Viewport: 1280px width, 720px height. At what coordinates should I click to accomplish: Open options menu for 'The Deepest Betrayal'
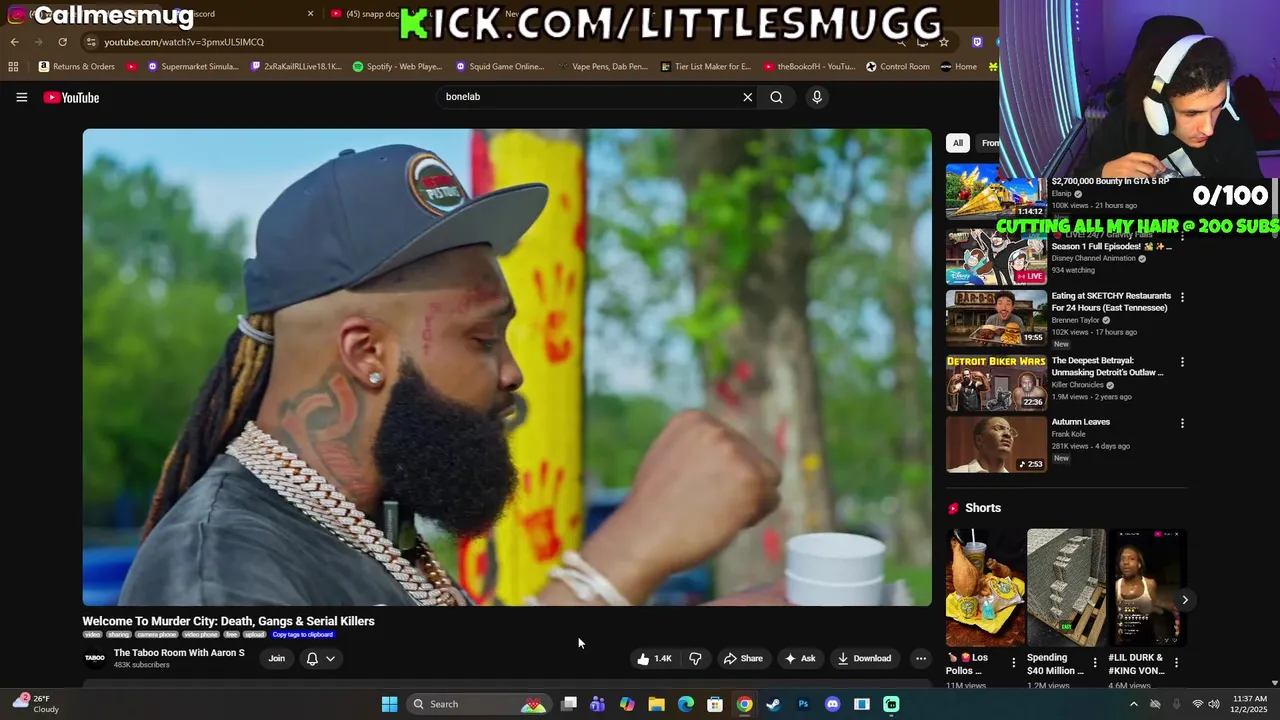[x=1182, y=362]
